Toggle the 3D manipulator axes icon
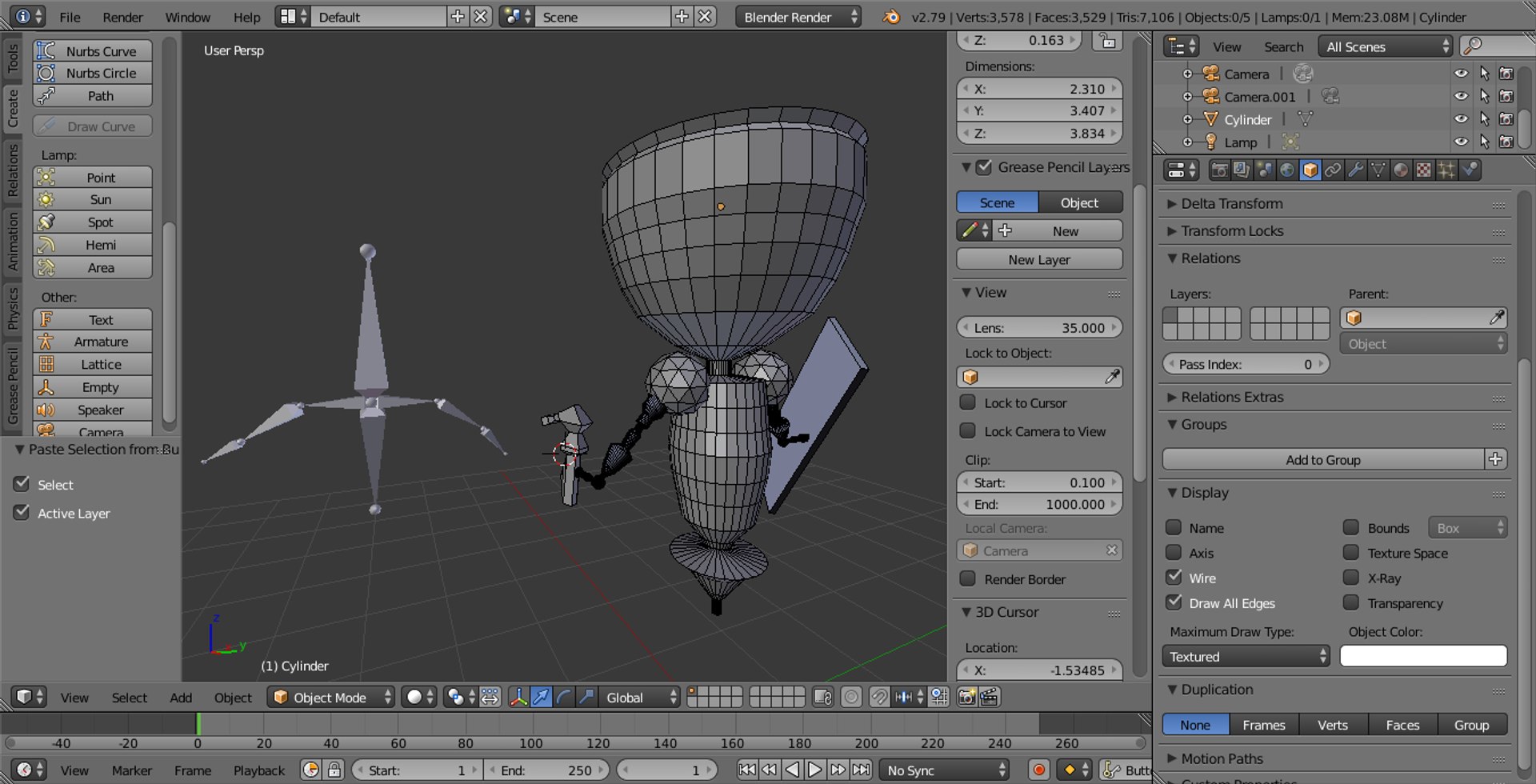 518,697
